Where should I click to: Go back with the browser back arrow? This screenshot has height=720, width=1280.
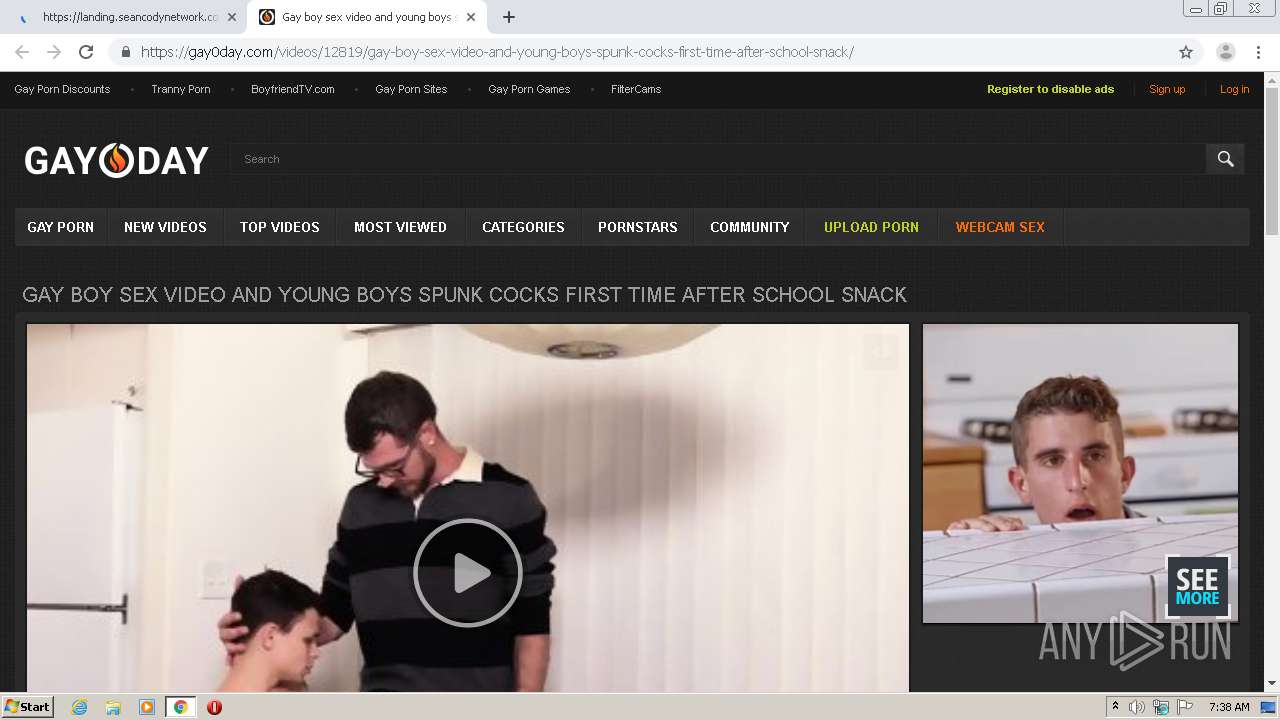tap(22, 52)
